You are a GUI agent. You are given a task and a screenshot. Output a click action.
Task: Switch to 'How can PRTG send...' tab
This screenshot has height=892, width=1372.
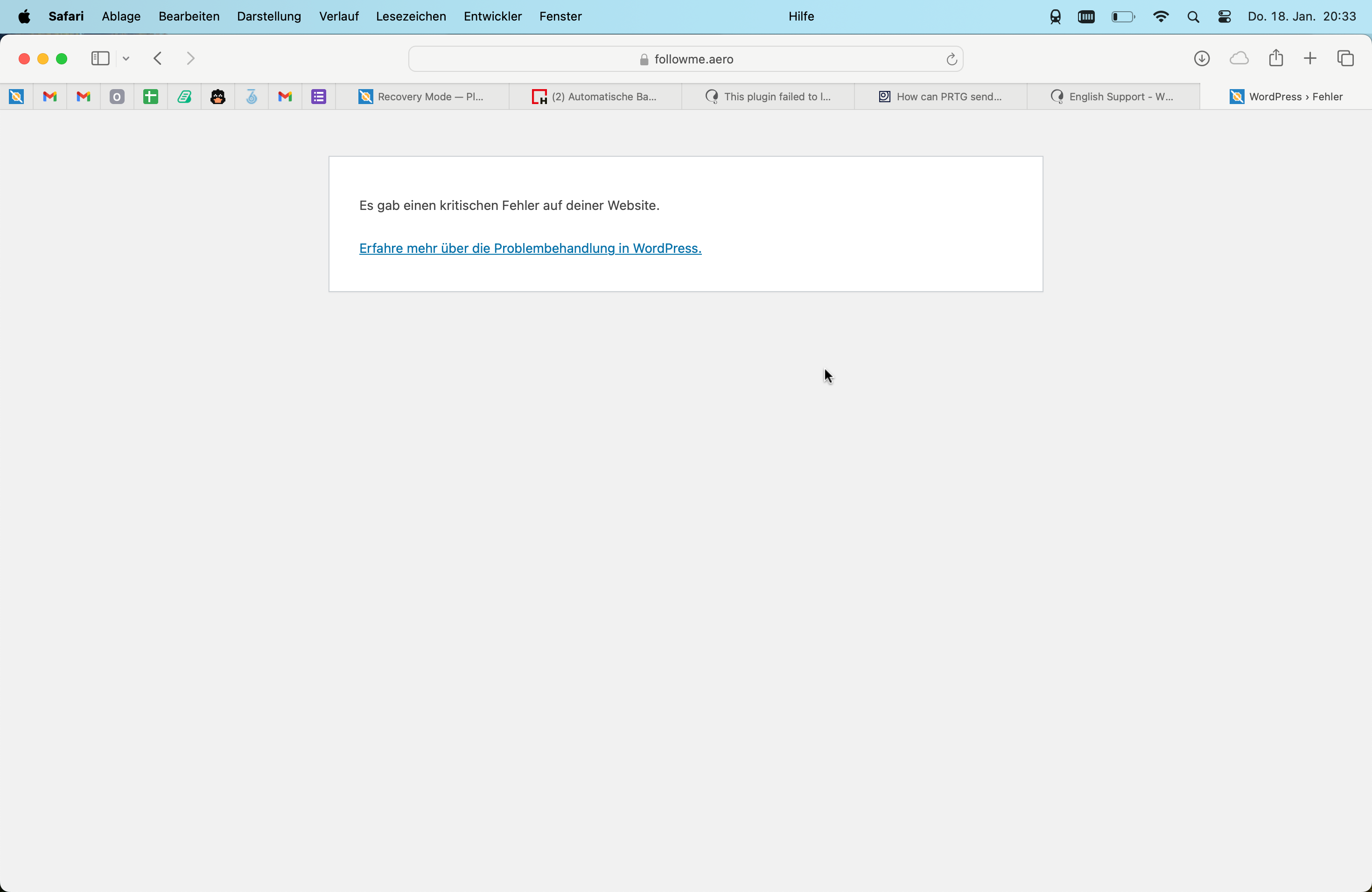[x=941, y=97]
